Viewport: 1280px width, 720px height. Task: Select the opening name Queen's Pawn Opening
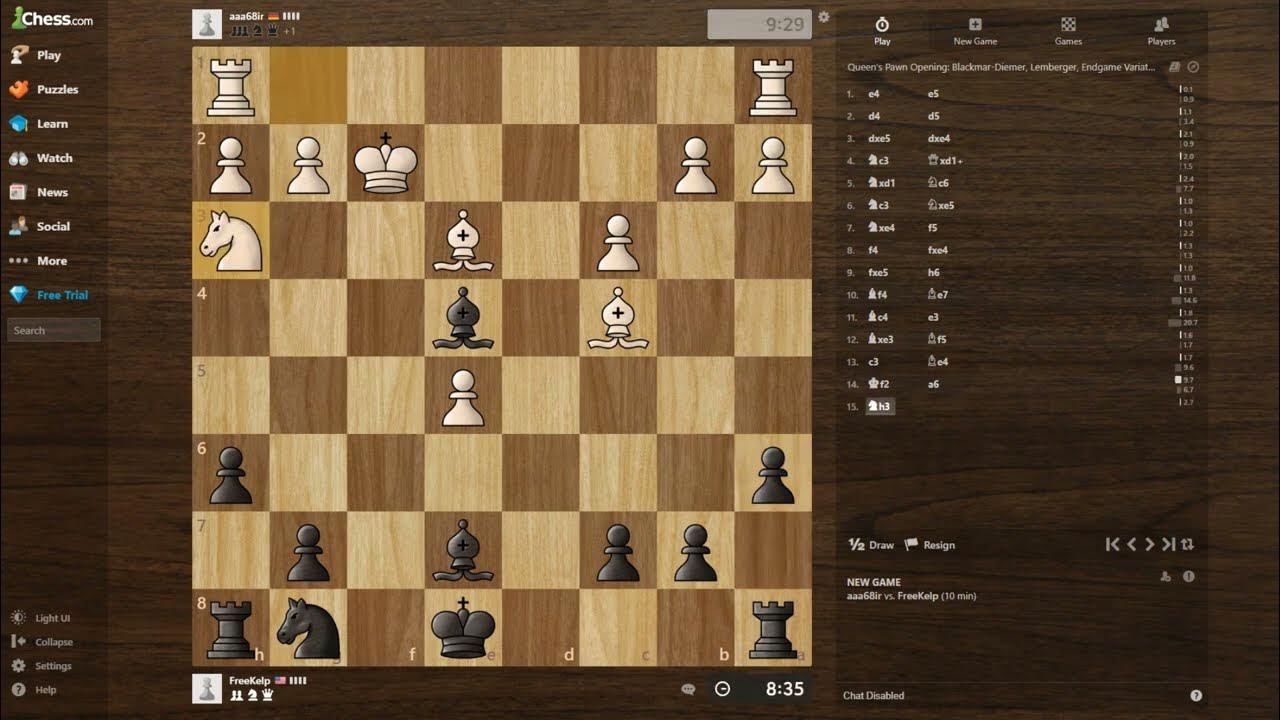coord(1001,67)
